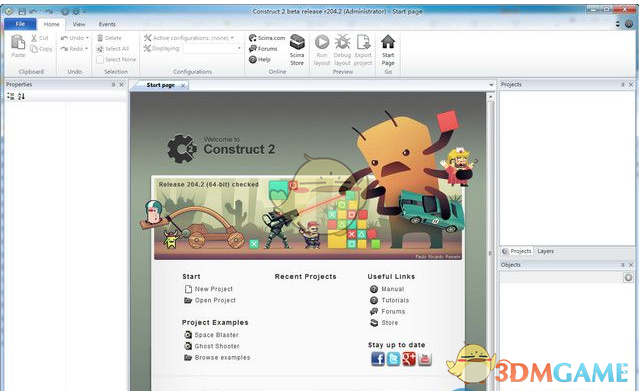
Task: Close the Properties panel
Action: point(121,84)
